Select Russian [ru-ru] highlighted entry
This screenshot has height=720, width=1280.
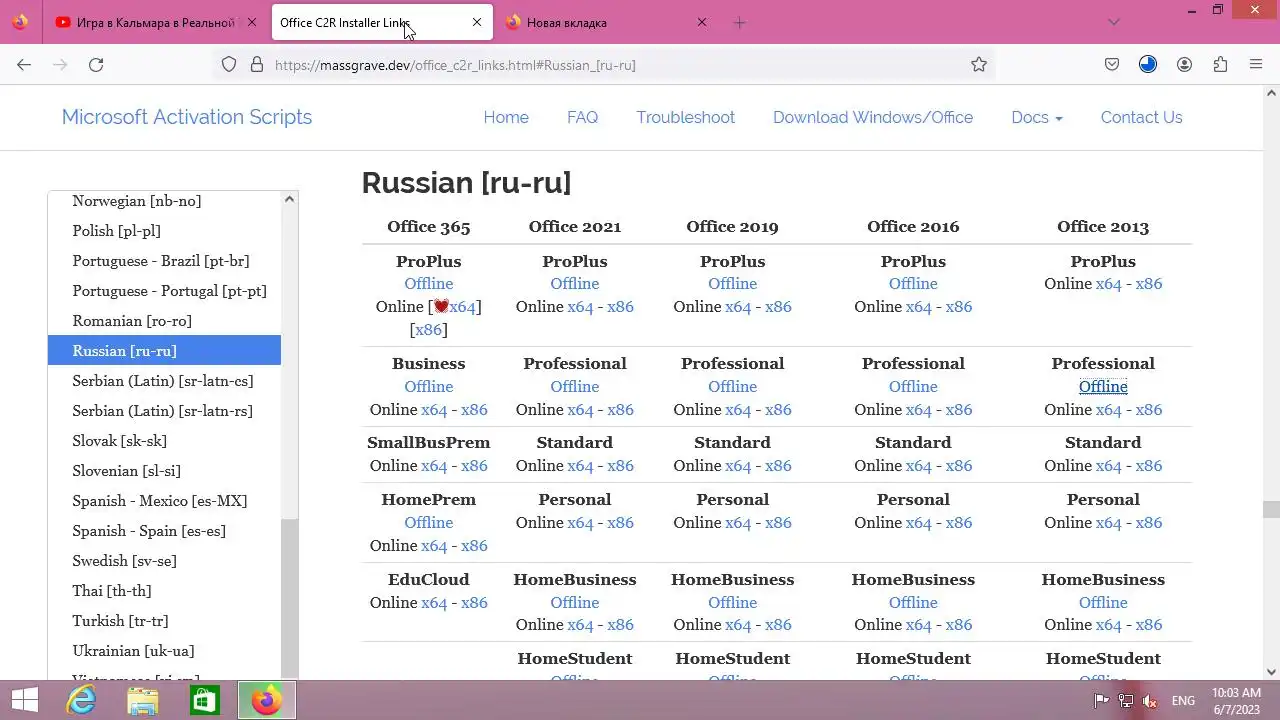[164, 351]
